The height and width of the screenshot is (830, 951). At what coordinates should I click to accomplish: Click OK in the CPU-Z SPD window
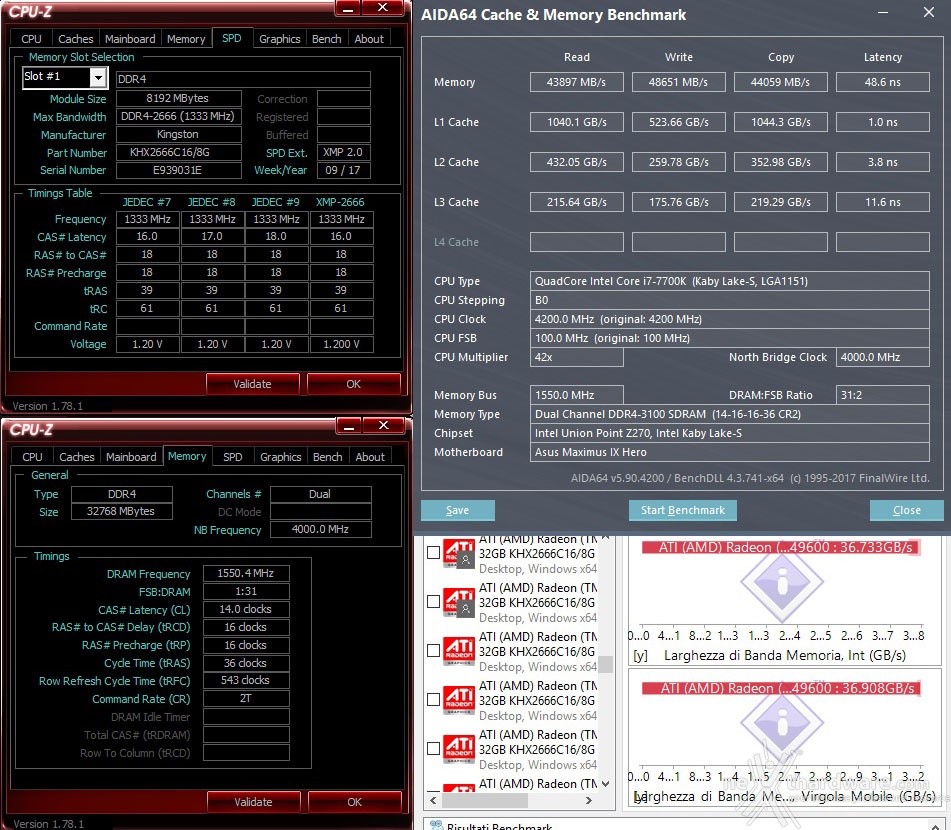point(354,384)
